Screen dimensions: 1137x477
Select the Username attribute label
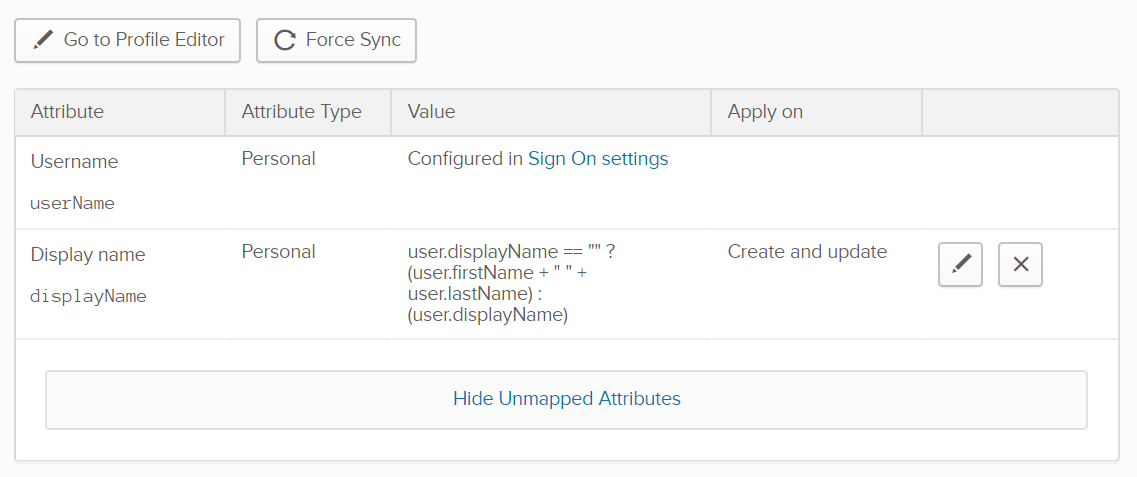coord(74,162)
